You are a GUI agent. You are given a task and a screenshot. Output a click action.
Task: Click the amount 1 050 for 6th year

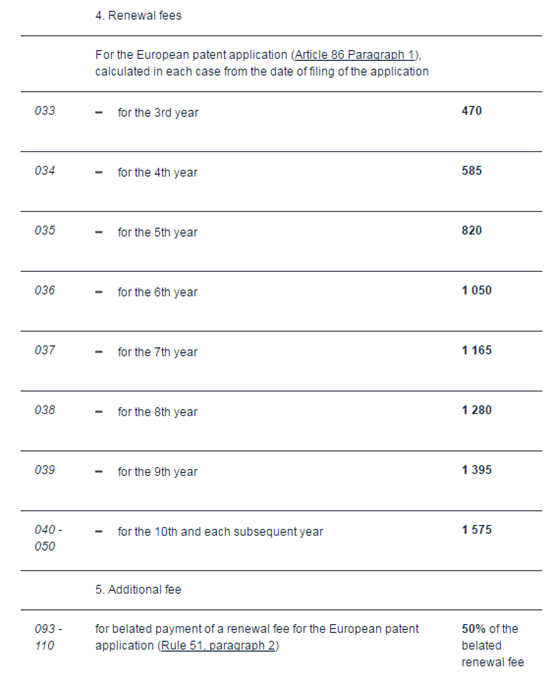click(x=477, y=290)
